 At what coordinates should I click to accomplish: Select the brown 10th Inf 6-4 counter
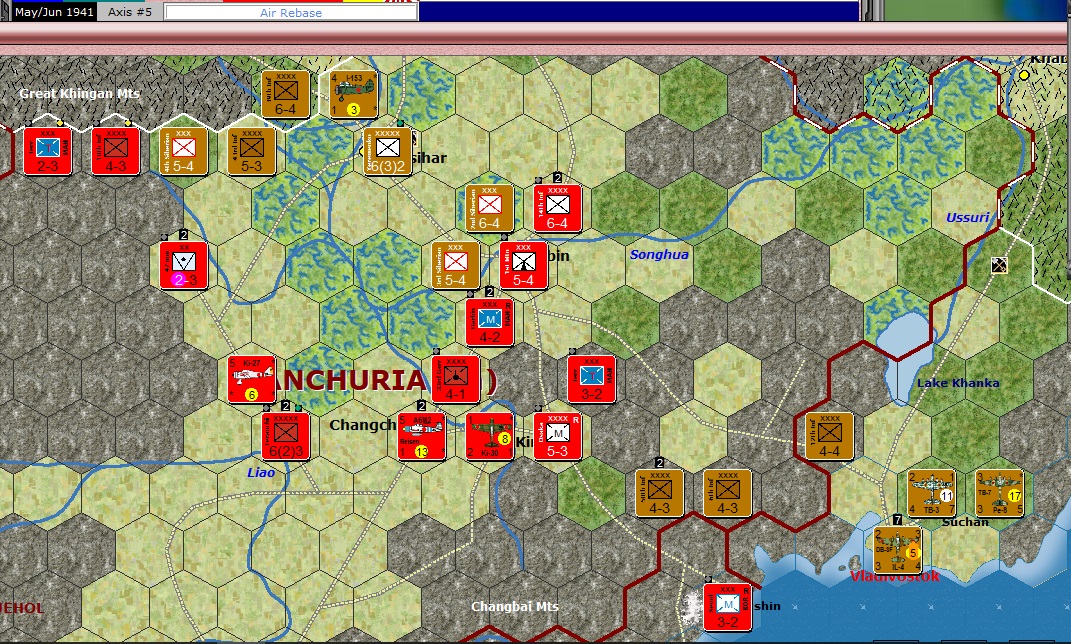pos(286,94)
